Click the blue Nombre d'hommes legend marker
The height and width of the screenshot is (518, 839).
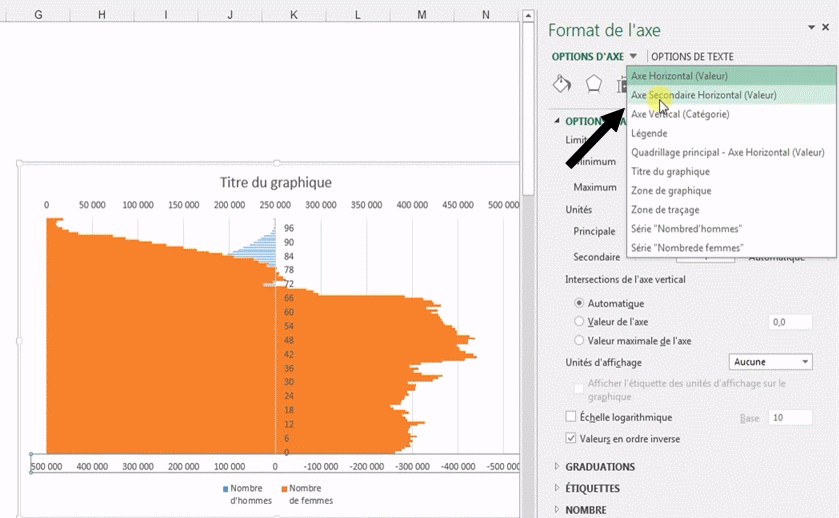(225, 488)
